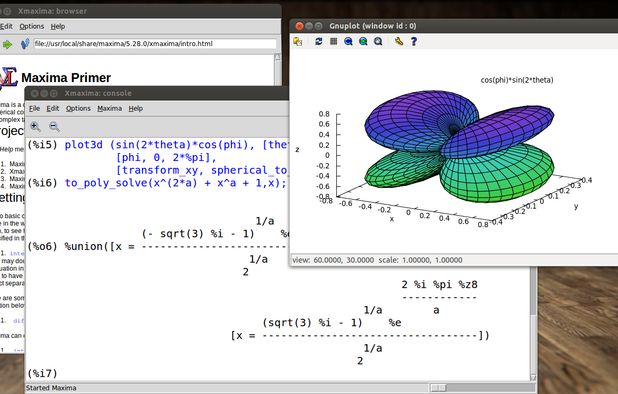Click the (%i6) to_poly_solve command line
Image resolution: width=618 pixels, height=394 pixels.
click(157, 183)
